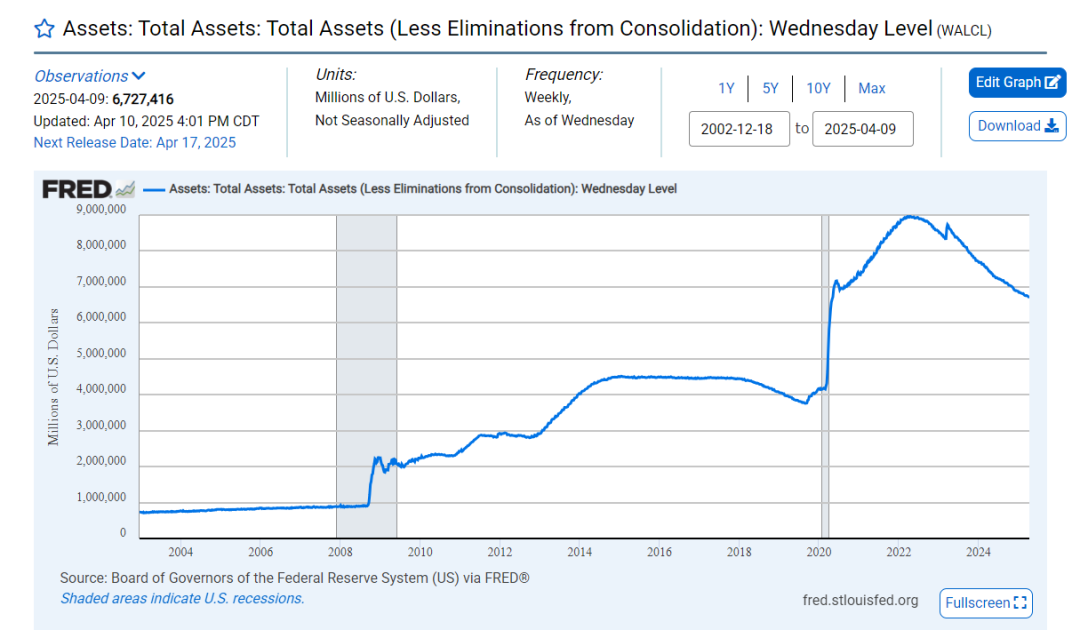Open the Next Release Date link

tap(135, 142)
